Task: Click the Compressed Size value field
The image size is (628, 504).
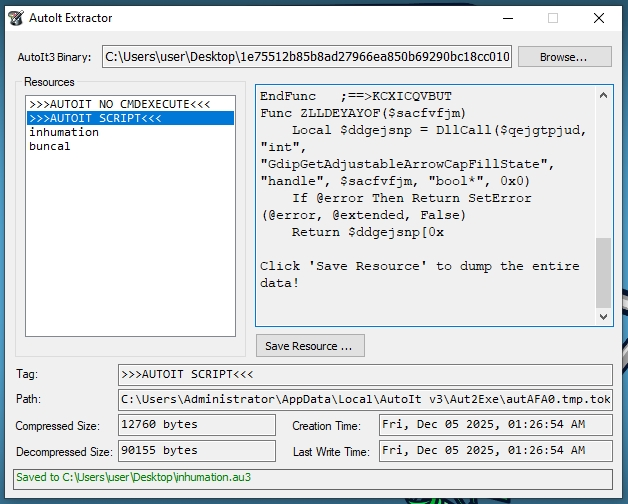Action: 197,425
